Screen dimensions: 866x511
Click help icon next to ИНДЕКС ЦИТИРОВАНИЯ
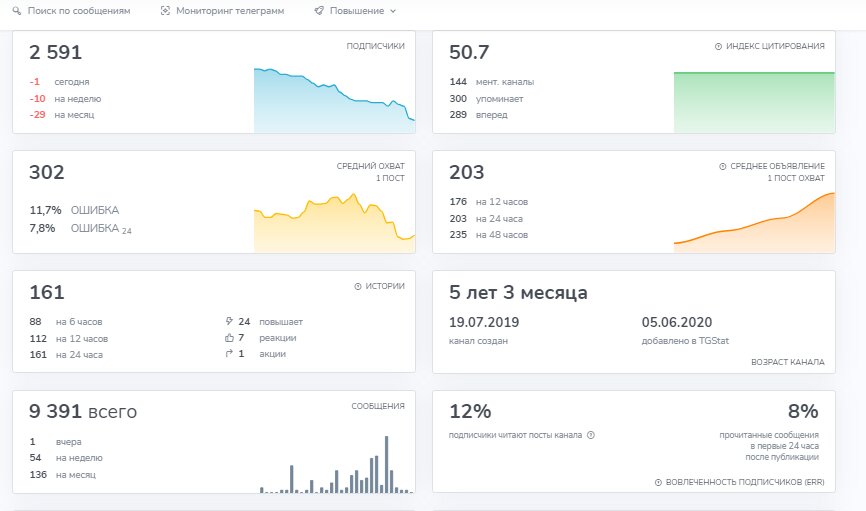(x=718, y=46)
